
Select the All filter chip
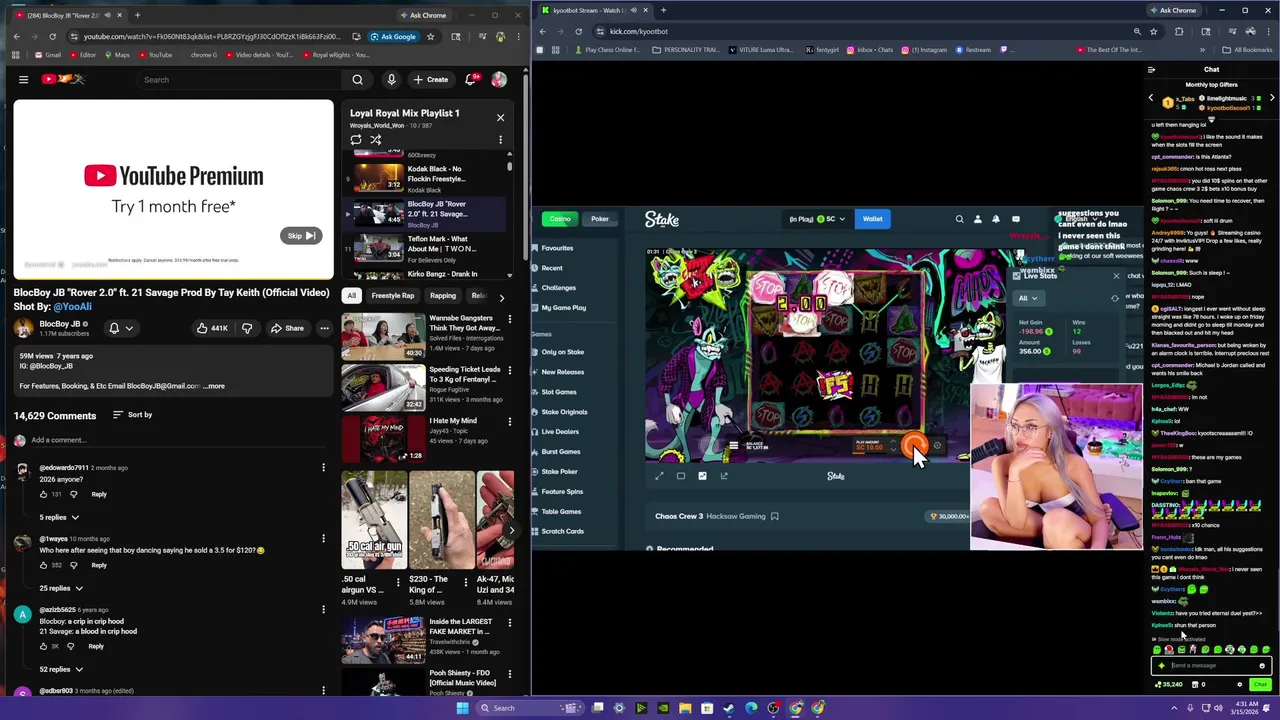(351, 296)
